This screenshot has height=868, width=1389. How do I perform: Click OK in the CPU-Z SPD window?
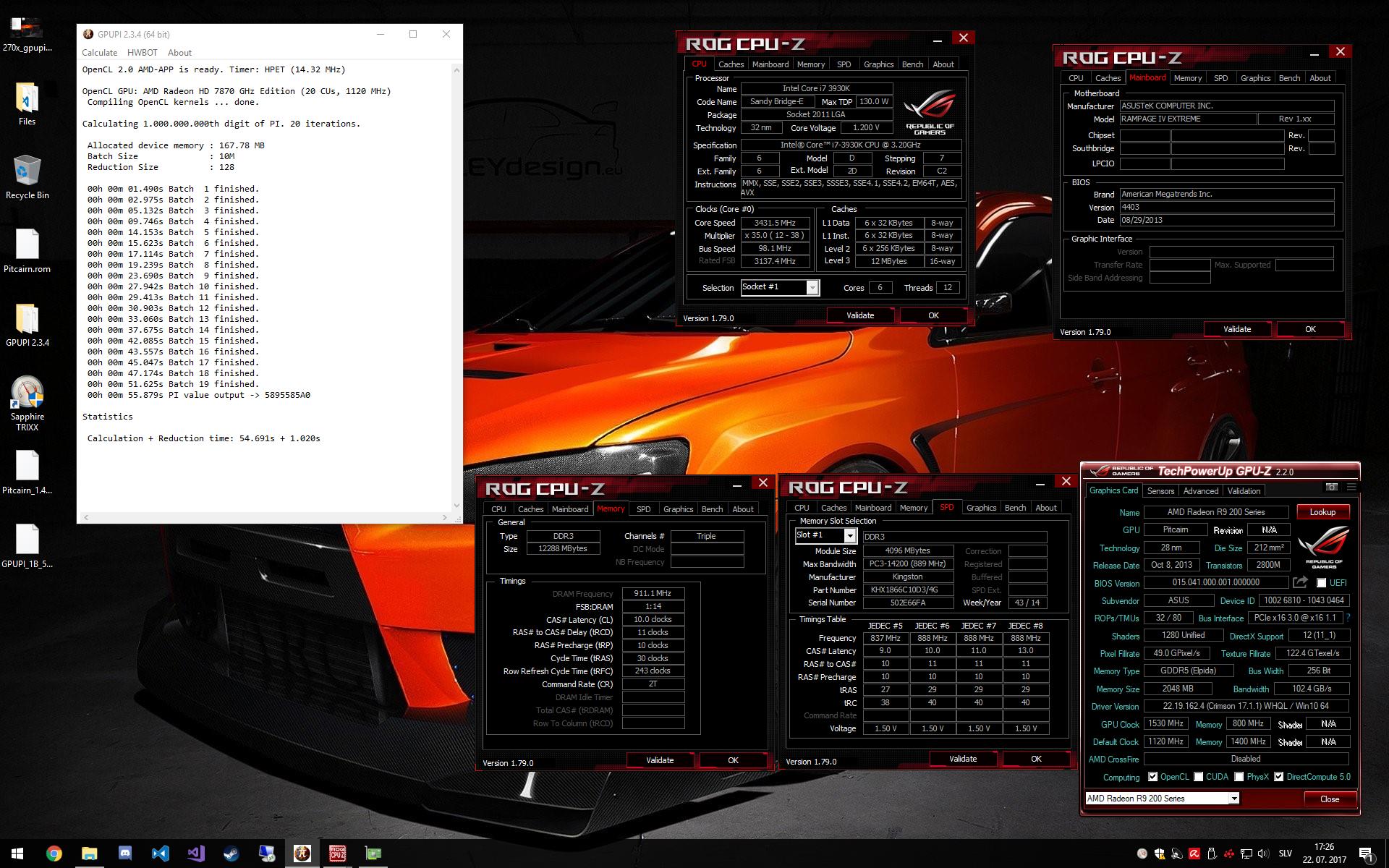click(x=1036, y=759)
